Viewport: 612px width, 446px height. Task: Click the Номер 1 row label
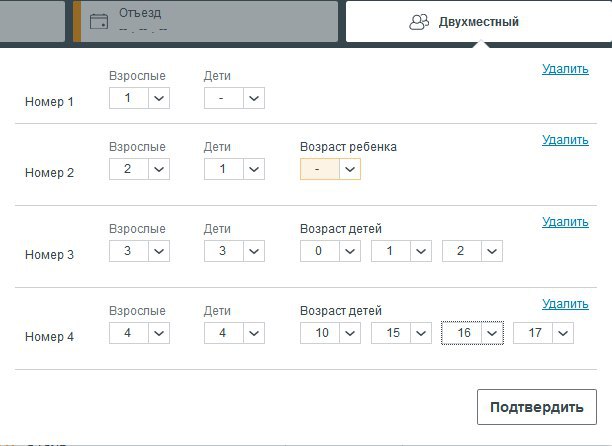[x=49, y=102]
